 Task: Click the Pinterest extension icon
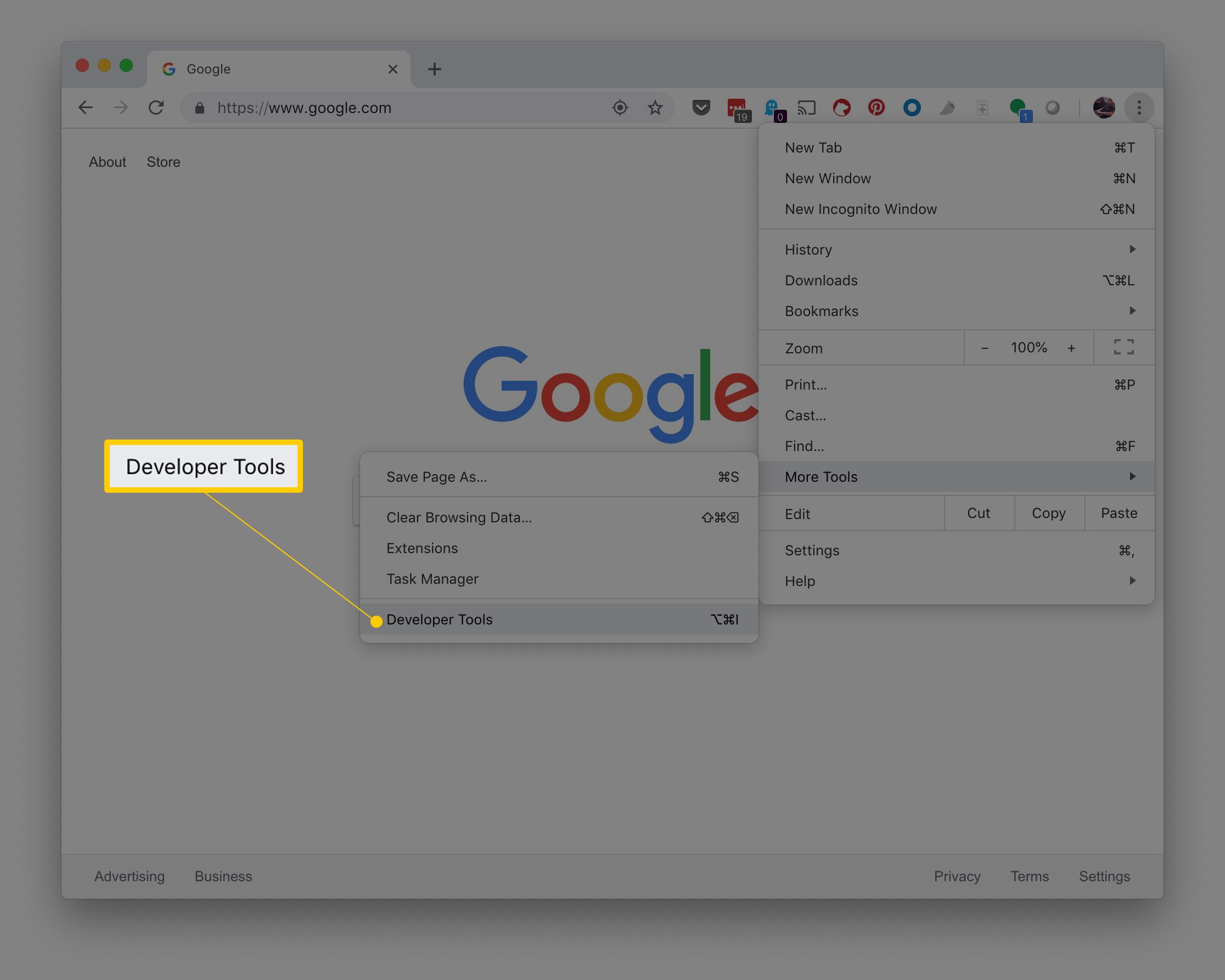tap(876, 107)
